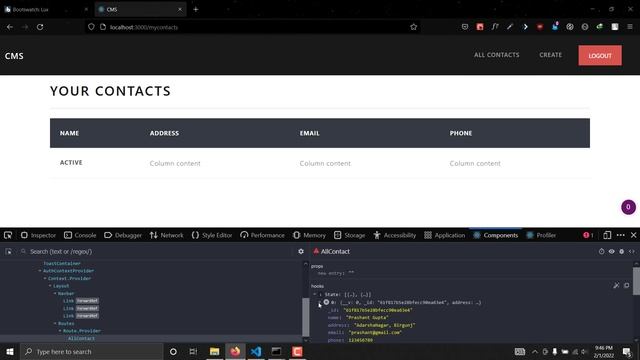This screenshot has height=360, width=640.
Task: Open the Style Editor tab
Action: [x=211, y=235]
